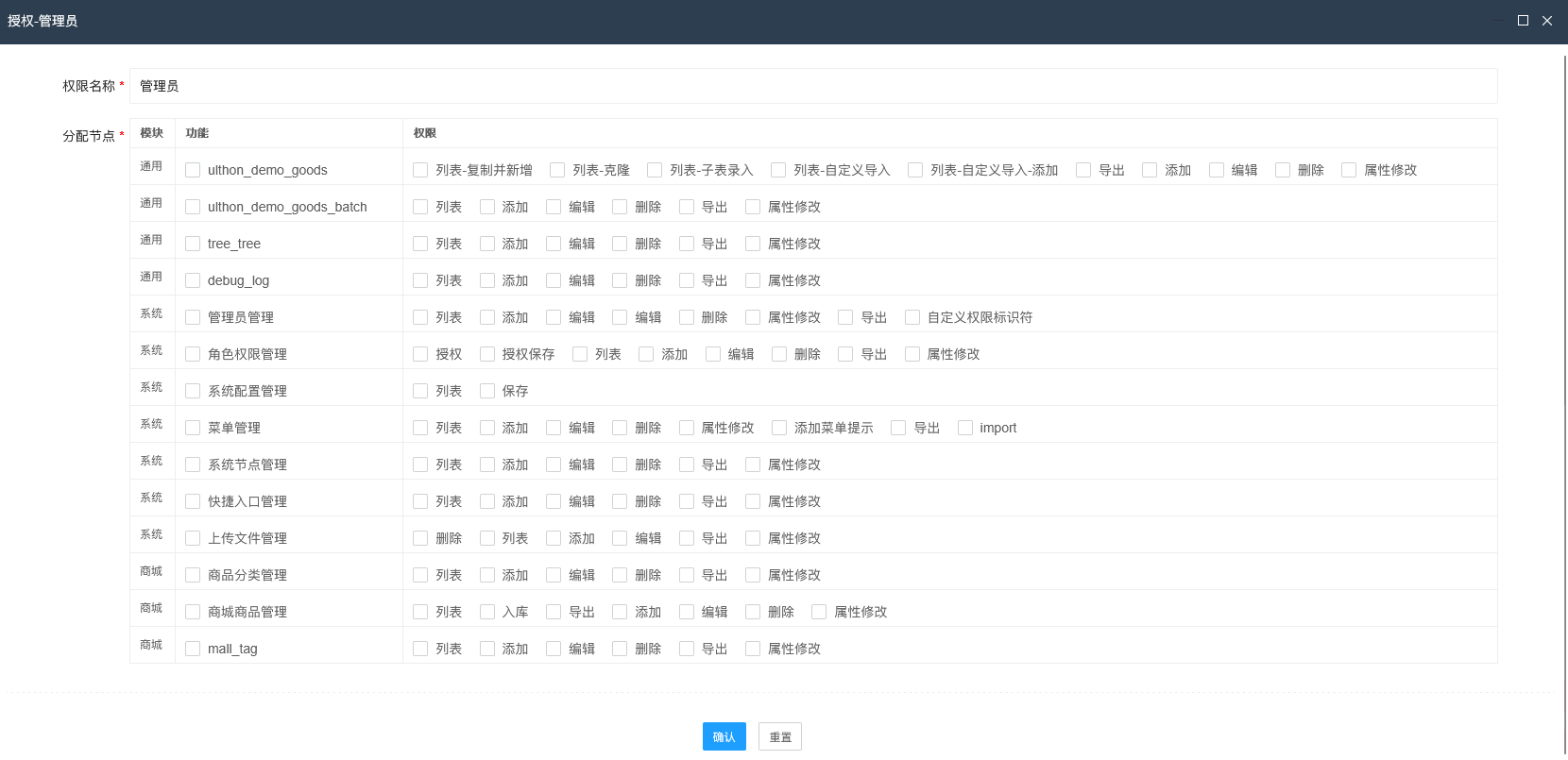This screenshot has height=760, width=1568.
Task: Select the tree_tree function checkbox
Action: tap(193, 244)
